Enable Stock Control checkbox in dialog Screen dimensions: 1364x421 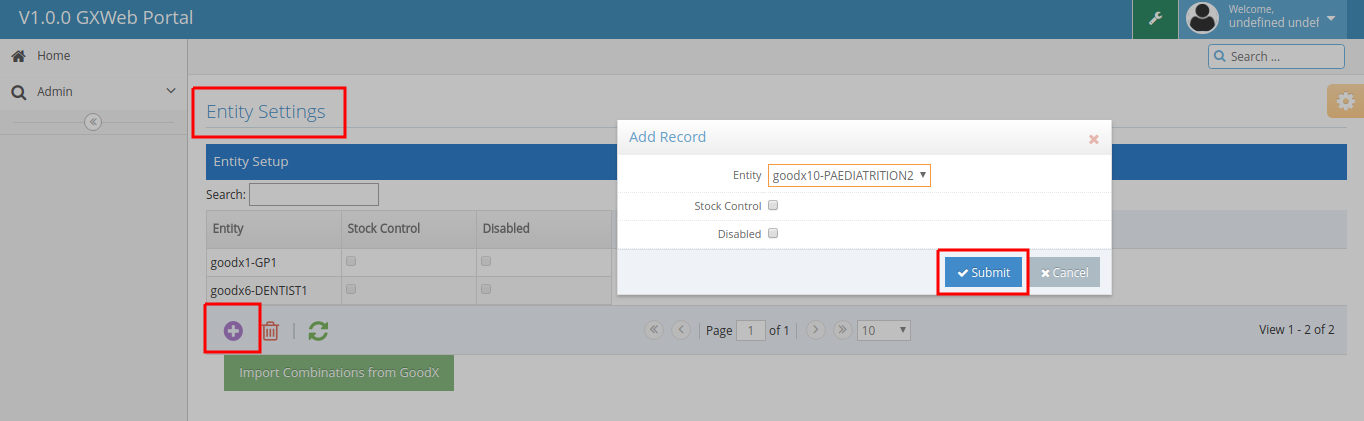[x=773, y=206]
